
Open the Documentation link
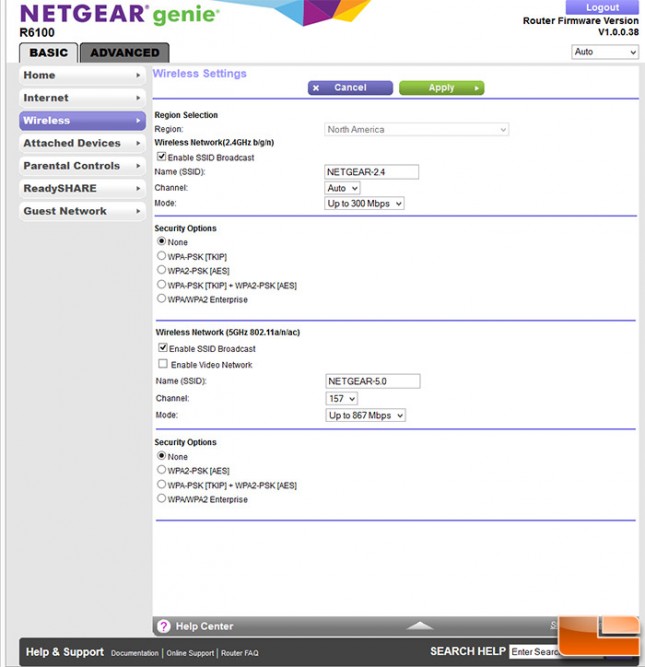pos(134,653)
